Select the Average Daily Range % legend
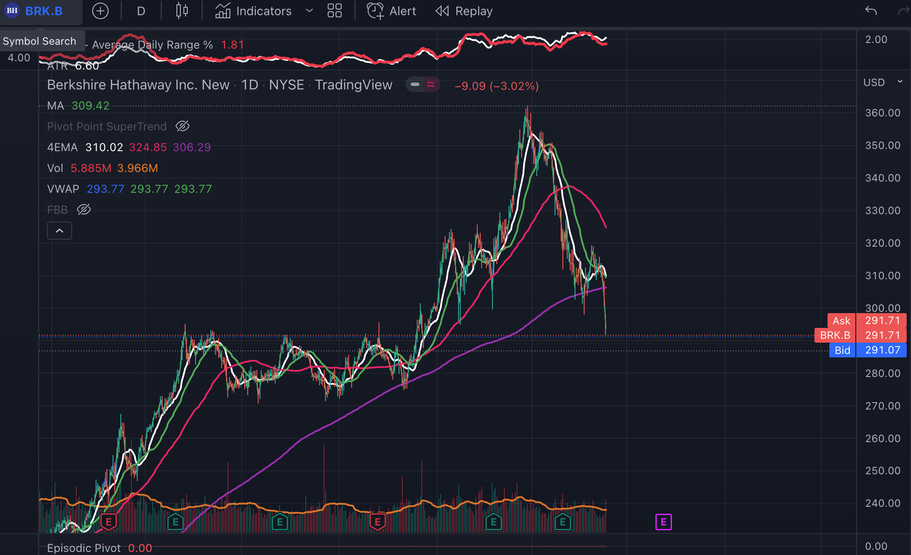This screenshot has width=911, height=555. 167,45
